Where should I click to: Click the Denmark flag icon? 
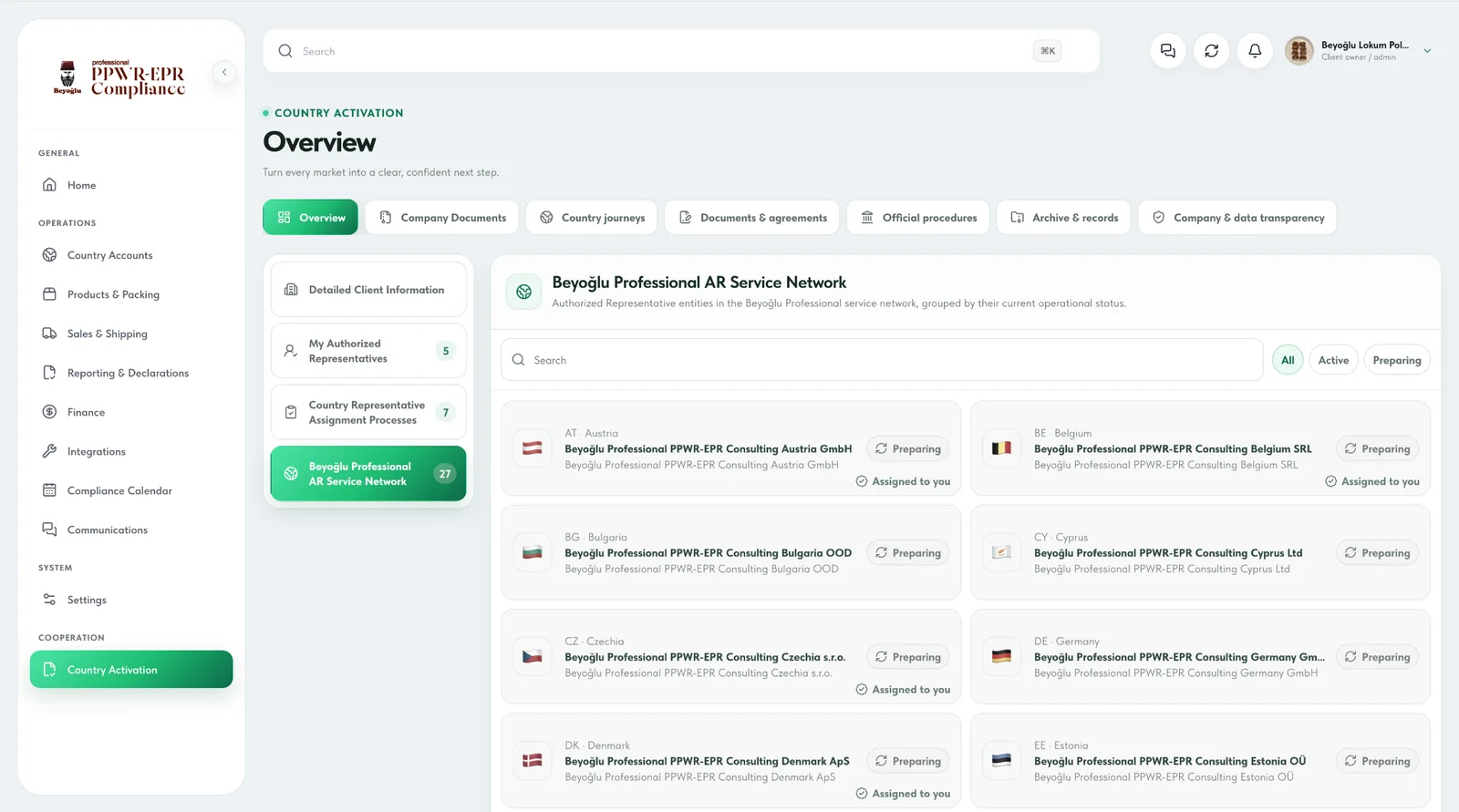(x=533, y=760)
